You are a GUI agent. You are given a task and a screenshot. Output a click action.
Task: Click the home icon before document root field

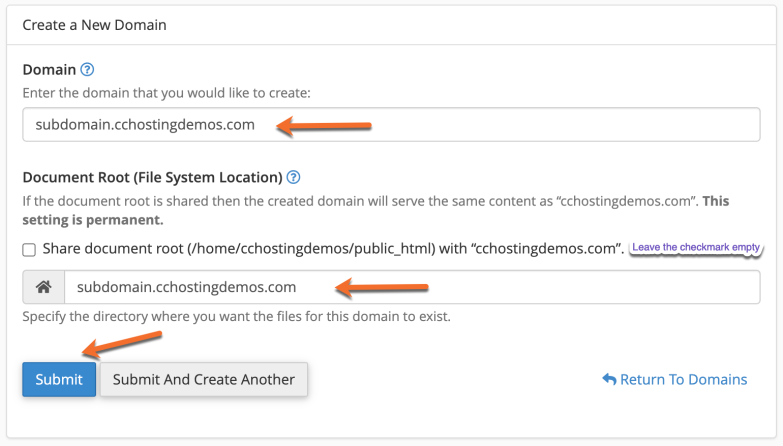click(44, 287)
